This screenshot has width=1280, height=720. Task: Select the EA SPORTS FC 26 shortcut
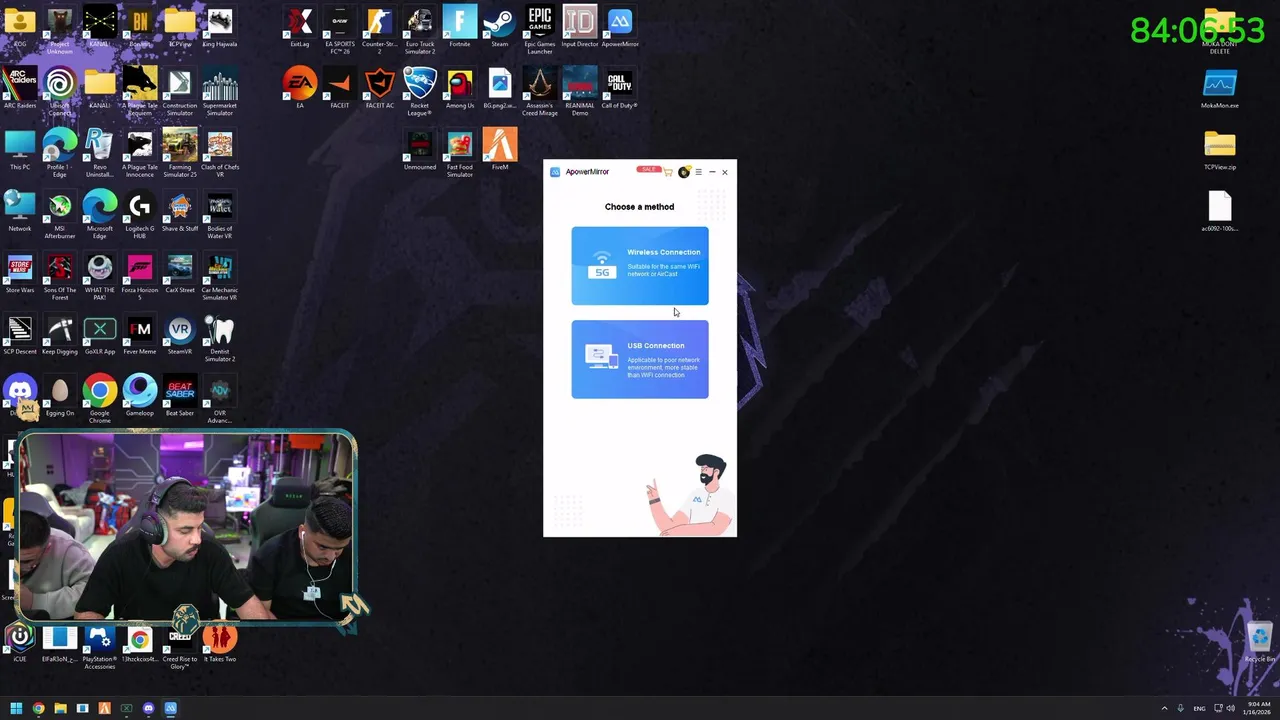point(340,31)
